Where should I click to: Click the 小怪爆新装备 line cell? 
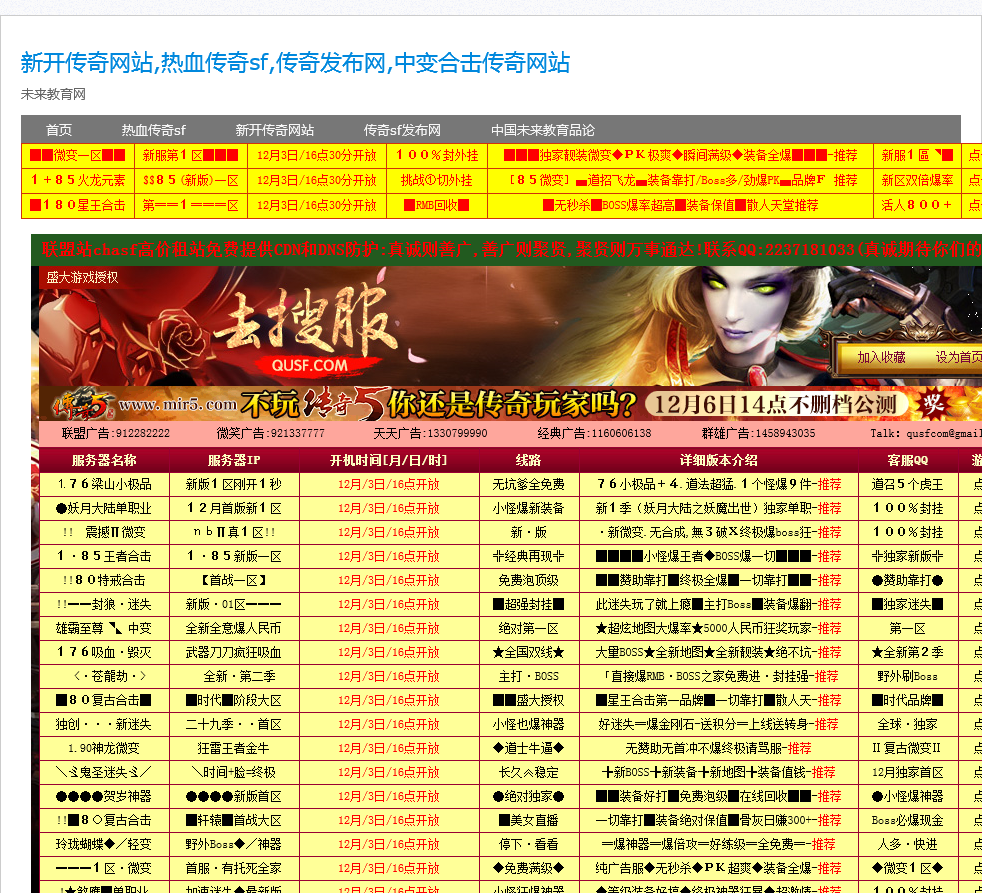tap(528, 508)
